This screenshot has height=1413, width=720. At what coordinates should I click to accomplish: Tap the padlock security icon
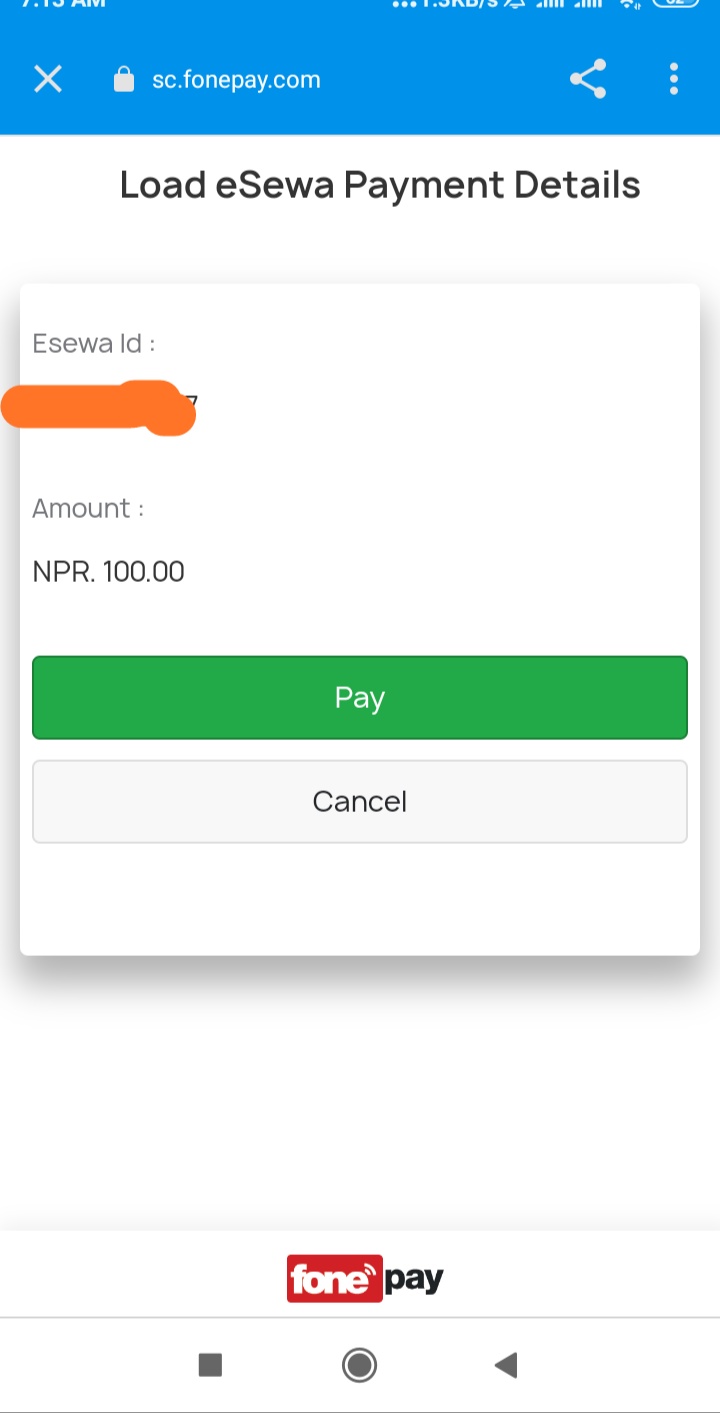[124, 80]
